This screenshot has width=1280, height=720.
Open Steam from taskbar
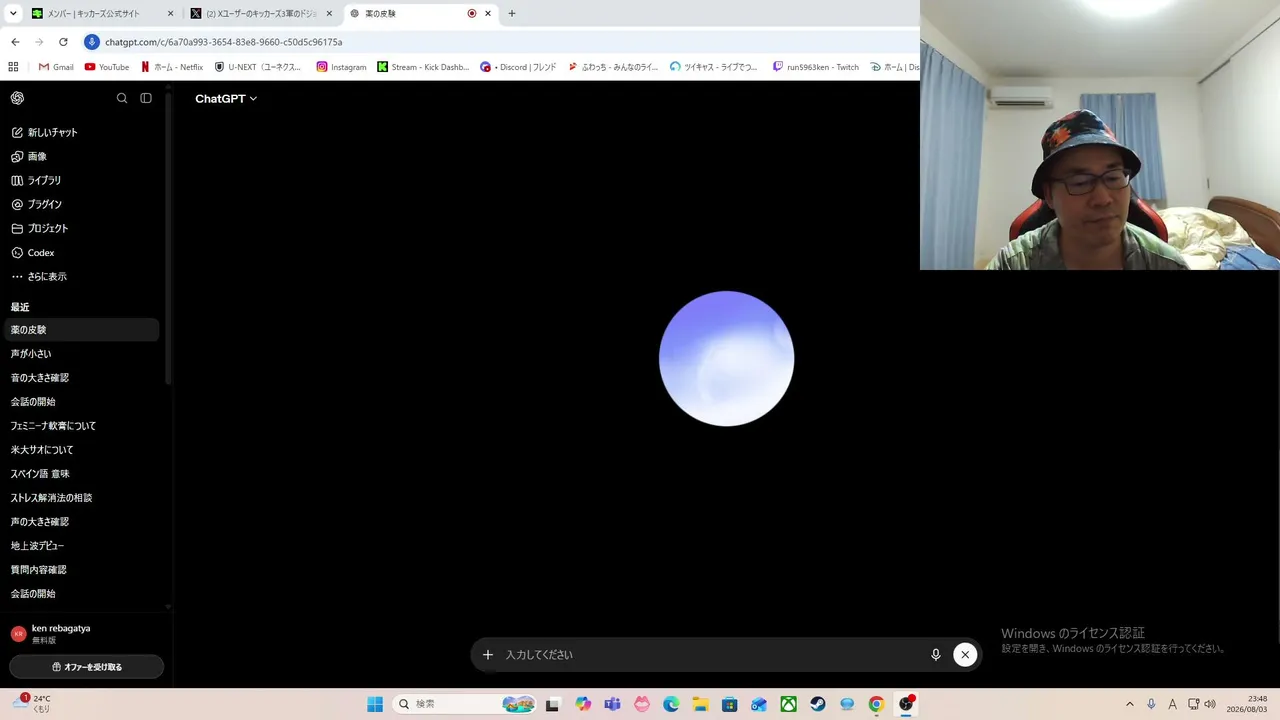pyautogui.click(x=818, y=704)
